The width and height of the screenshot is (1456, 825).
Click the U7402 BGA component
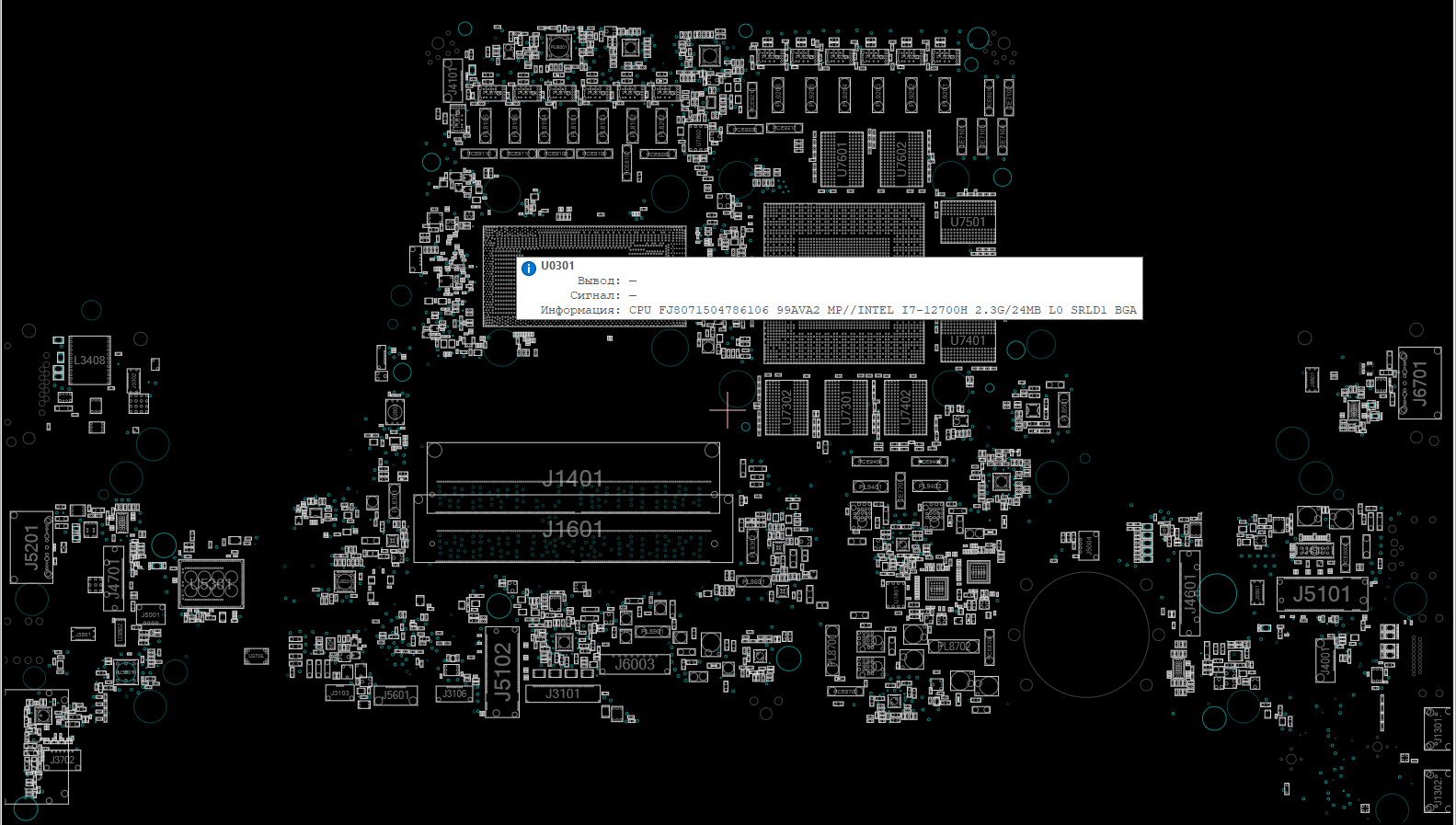tap(905, 406)
